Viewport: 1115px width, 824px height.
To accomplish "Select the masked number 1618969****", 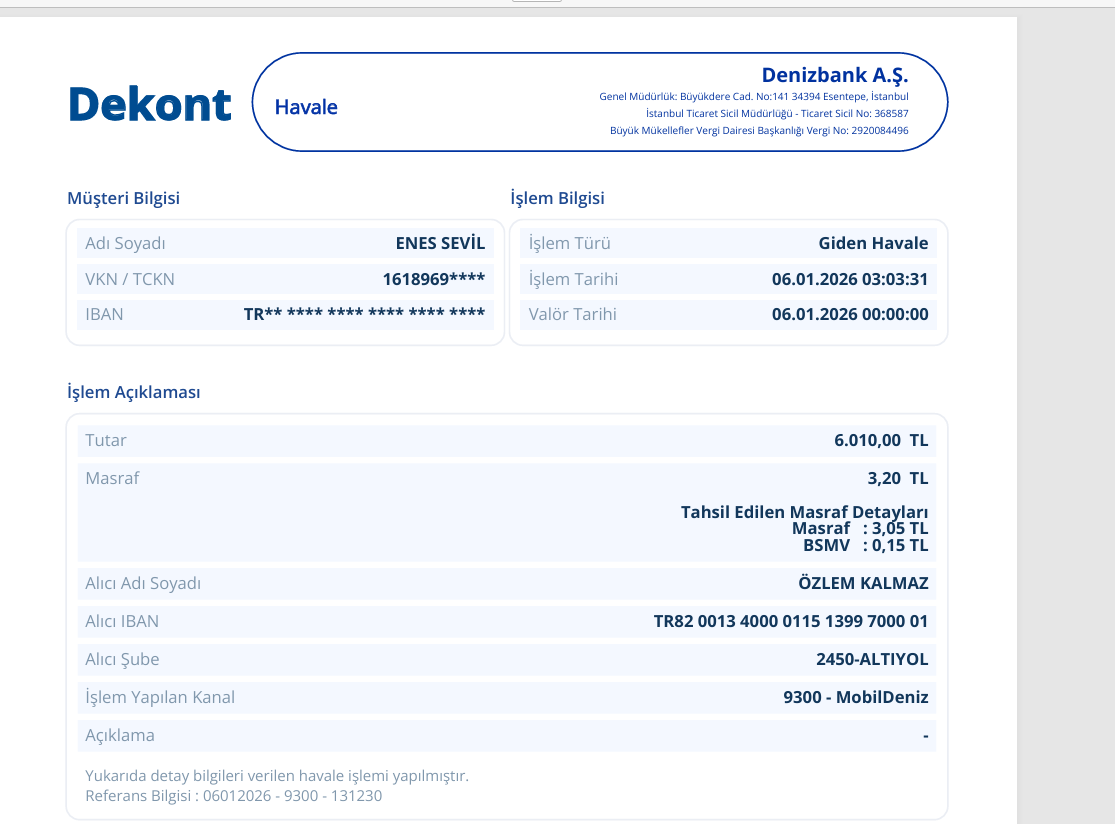I will 434,279.
